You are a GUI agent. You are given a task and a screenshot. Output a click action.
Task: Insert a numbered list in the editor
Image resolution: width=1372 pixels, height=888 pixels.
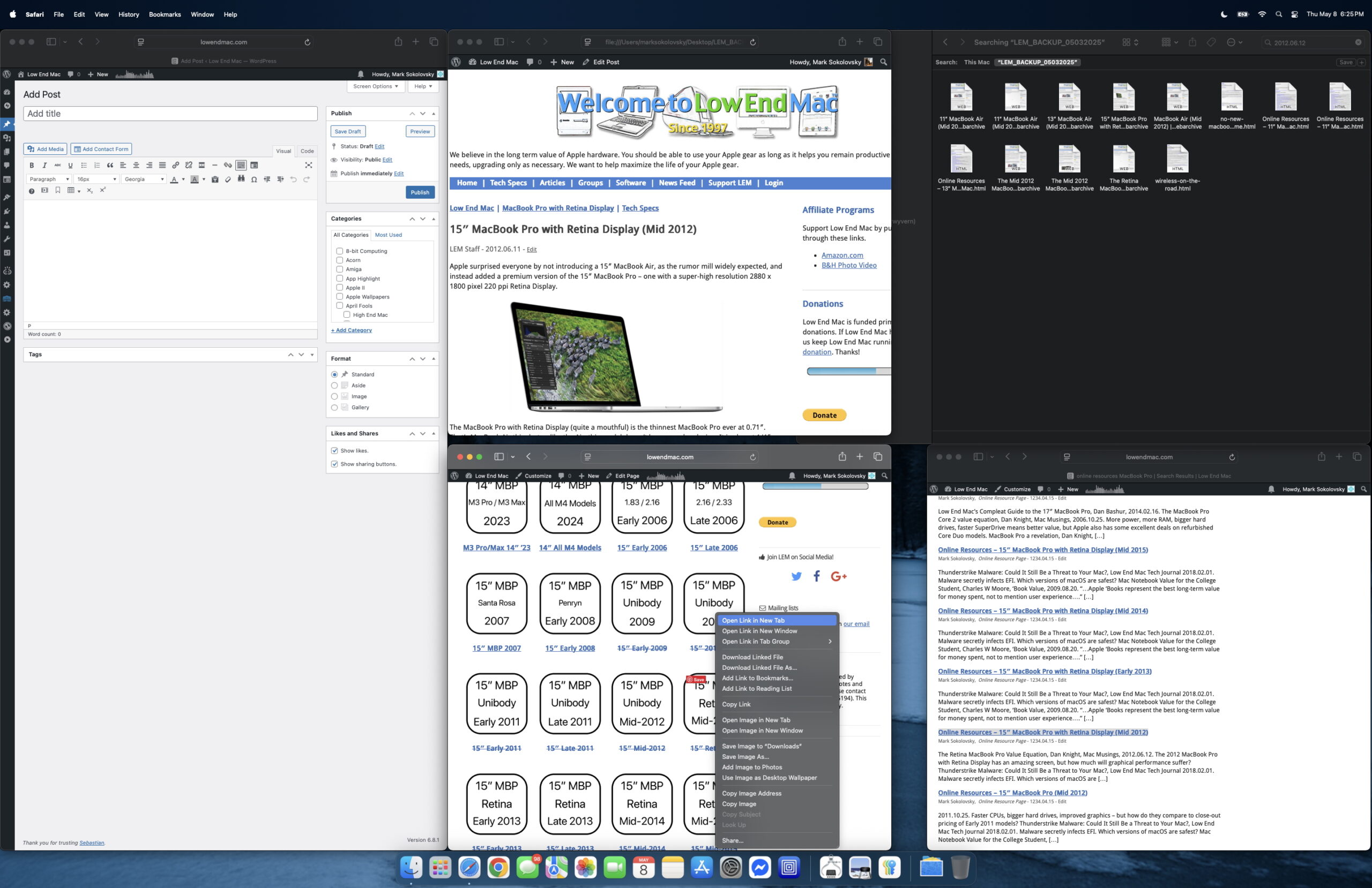pyautogui.click(x=97, y=166)
